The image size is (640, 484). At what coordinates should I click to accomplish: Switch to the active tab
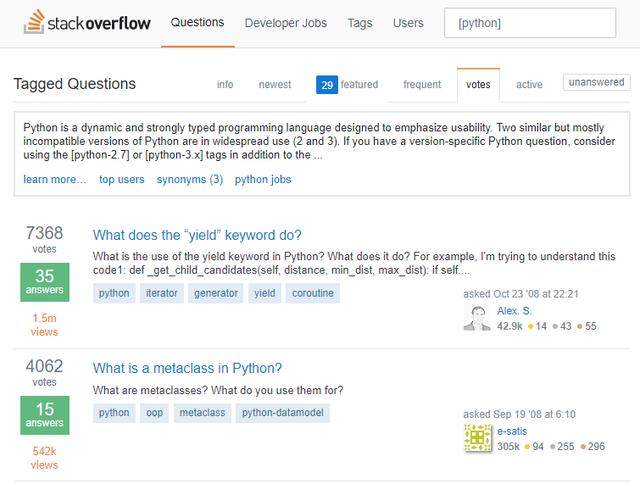coord(529,84)
